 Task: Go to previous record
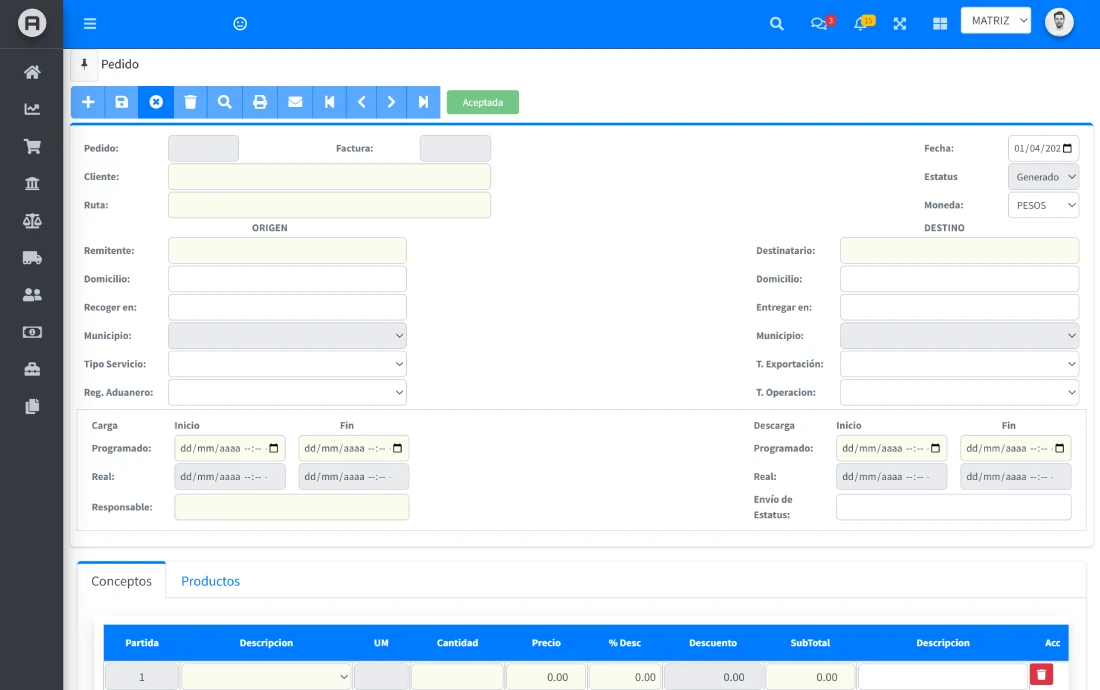[361, 102]
